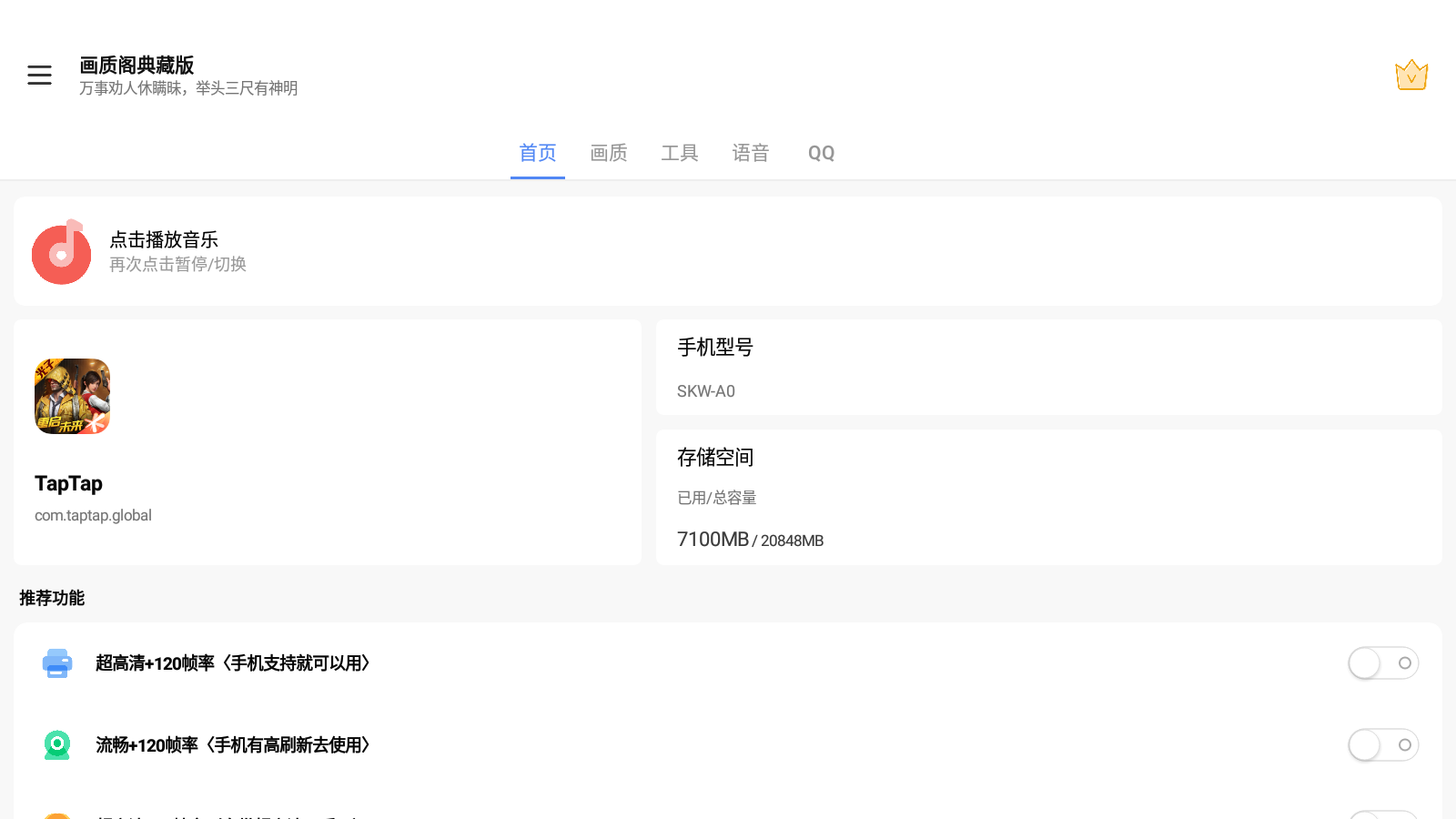This screenshot has height=819, width=1456.
Task: Click the 流畅+120帧率〈手机有高刷新去使用〉 label
Action: coord(233,745)
